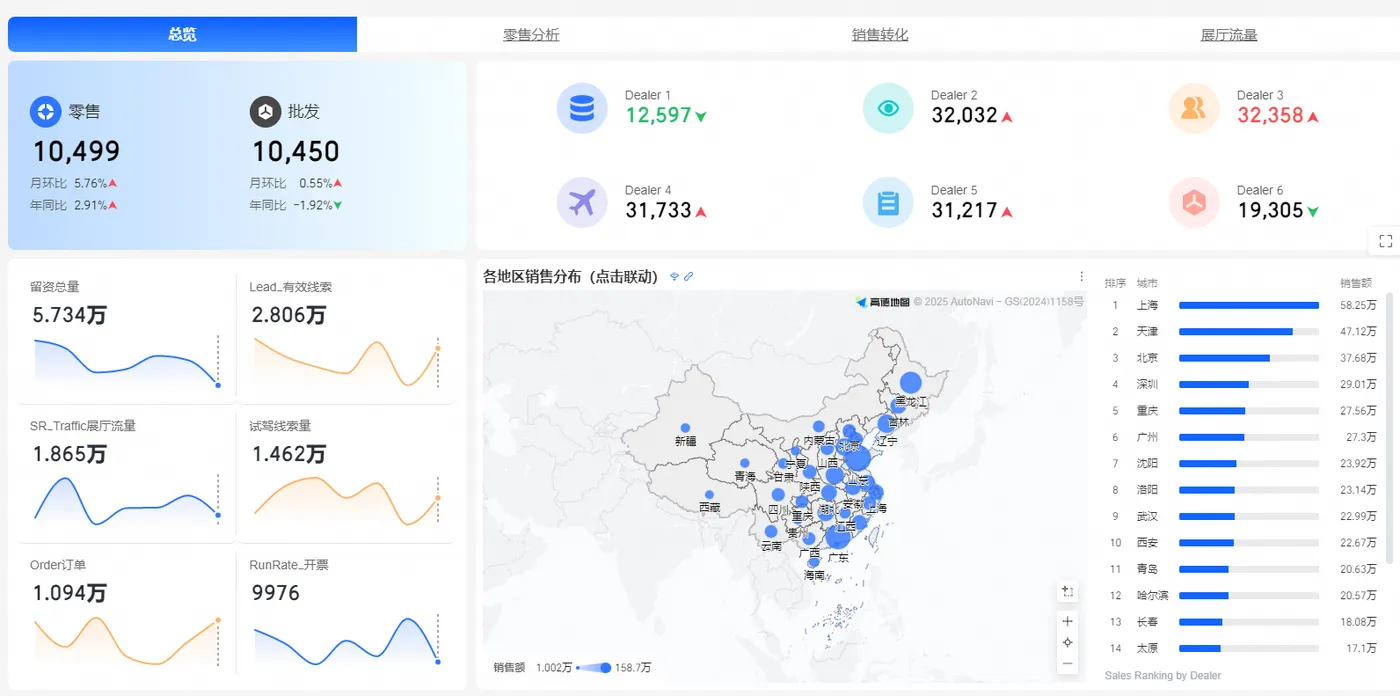Select the 西安 ranking row
This screenshot has width=1400, height=696.
pyautogui.click(x=1241, y=543)
